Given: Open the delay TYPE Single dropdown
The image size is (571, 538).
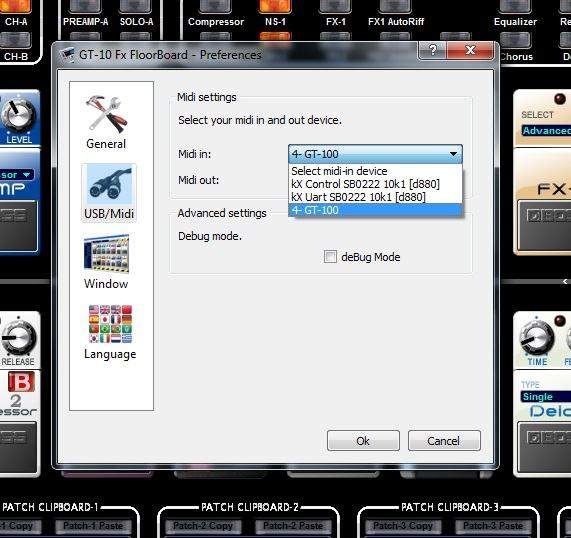Looking at the screenshot, I should (x=546, y=396).
